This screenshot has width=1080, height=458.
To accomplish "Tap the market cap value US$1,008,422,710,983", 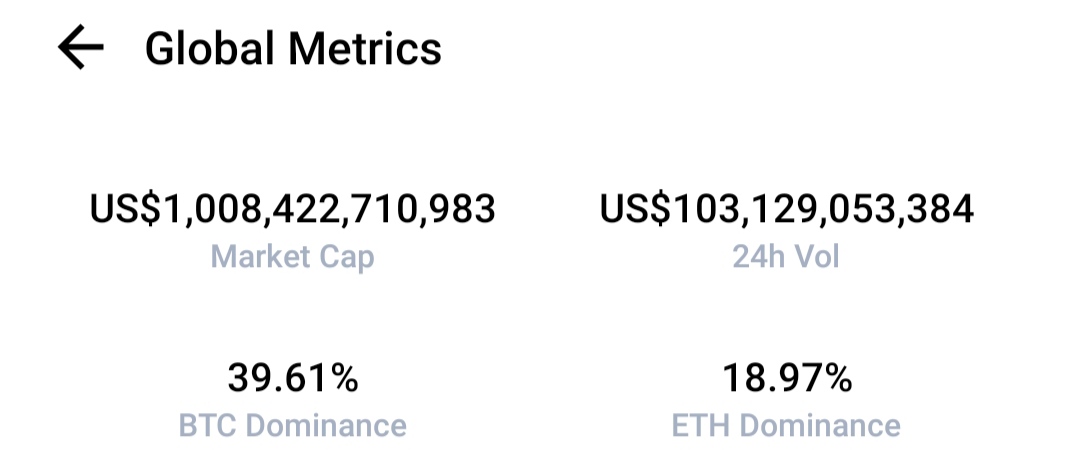I will pyautogui.click(x=293, y=209).
